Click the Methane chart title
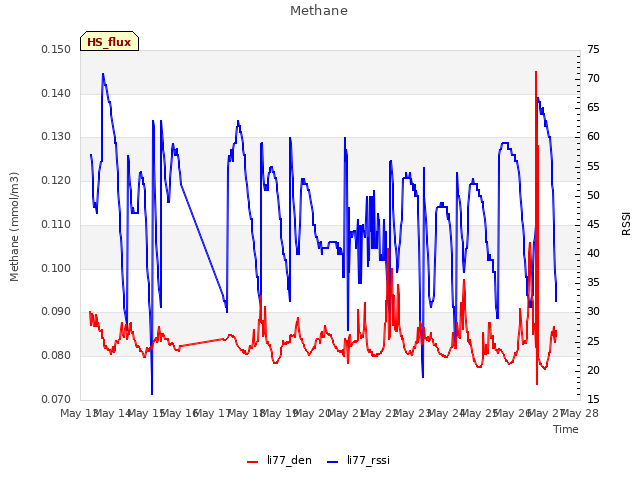This screenshot has width=640, height=480. (x=319, y=11)
